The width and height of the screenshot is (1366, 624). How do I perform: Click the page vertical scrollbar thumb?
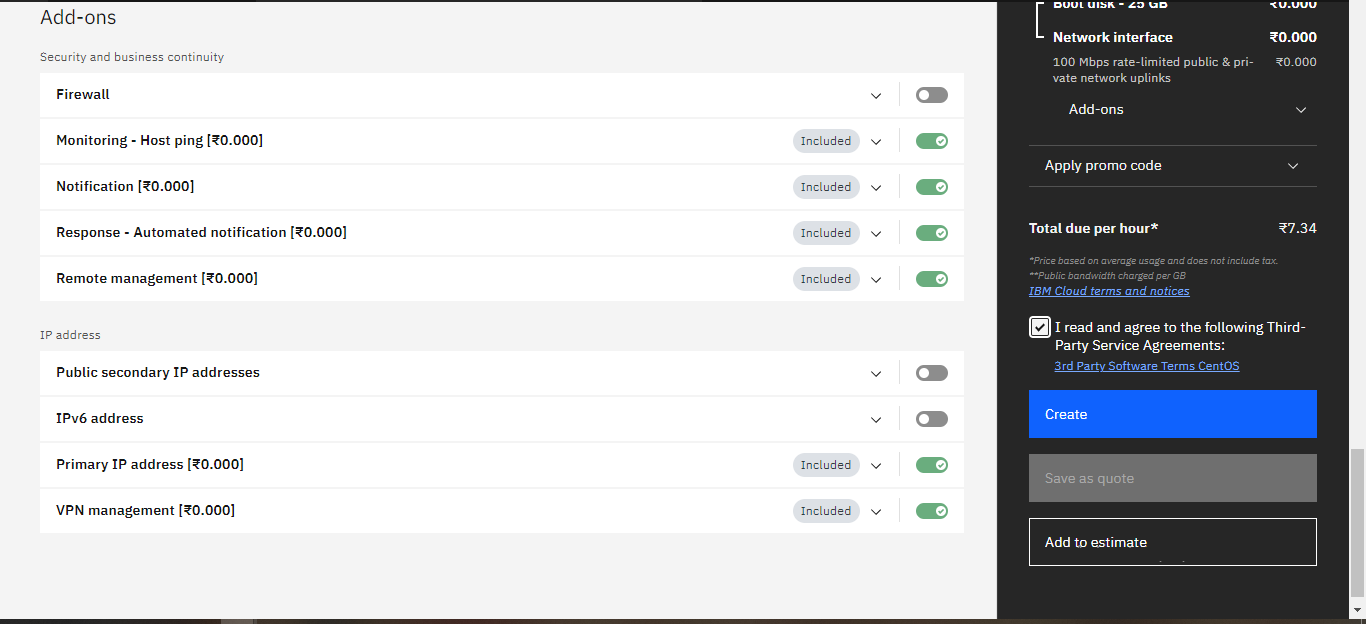pyautogui.click(x=1357, y=522)
